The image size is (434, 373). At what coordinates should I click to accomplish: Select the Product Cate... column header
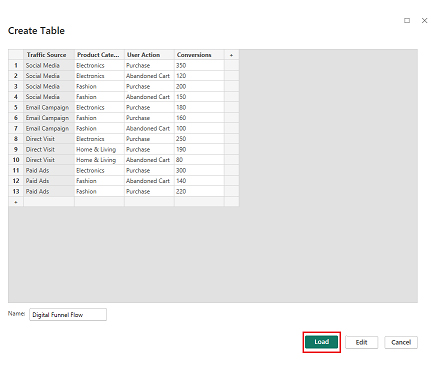(99, 55)
